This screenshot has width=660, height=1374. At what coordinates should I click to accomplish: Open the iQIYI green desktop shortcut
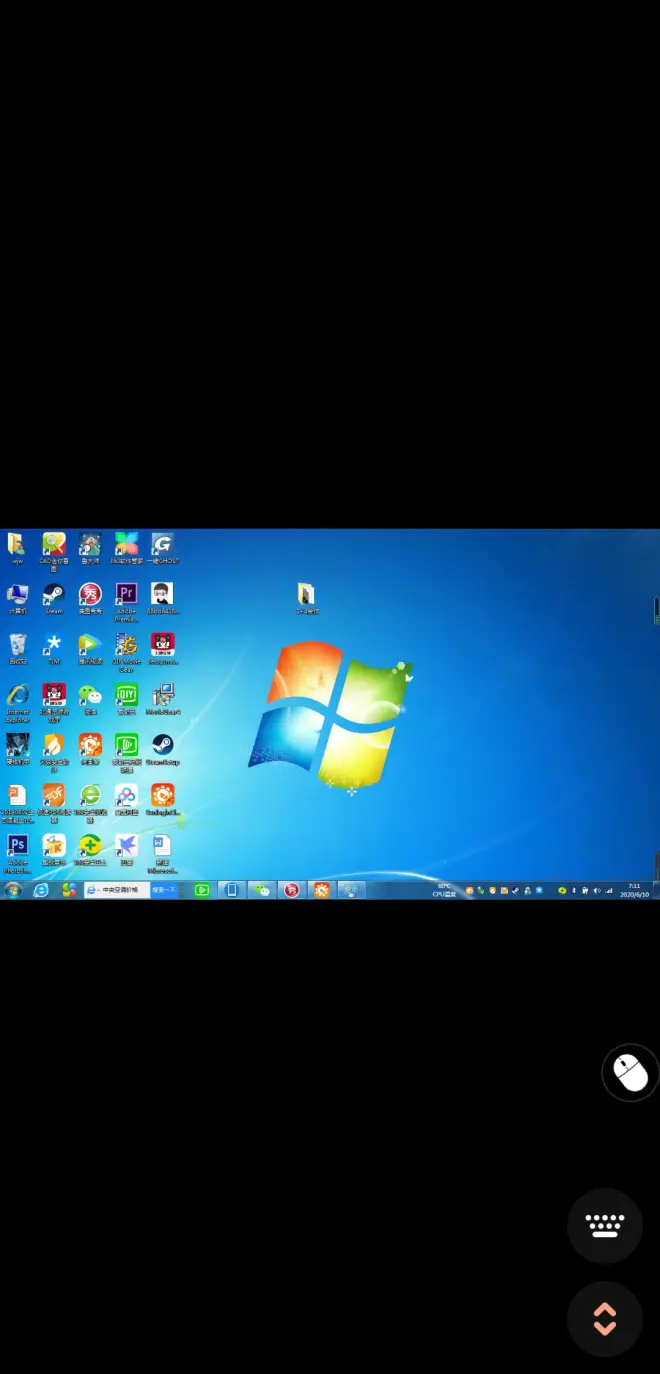coord(126,698)
